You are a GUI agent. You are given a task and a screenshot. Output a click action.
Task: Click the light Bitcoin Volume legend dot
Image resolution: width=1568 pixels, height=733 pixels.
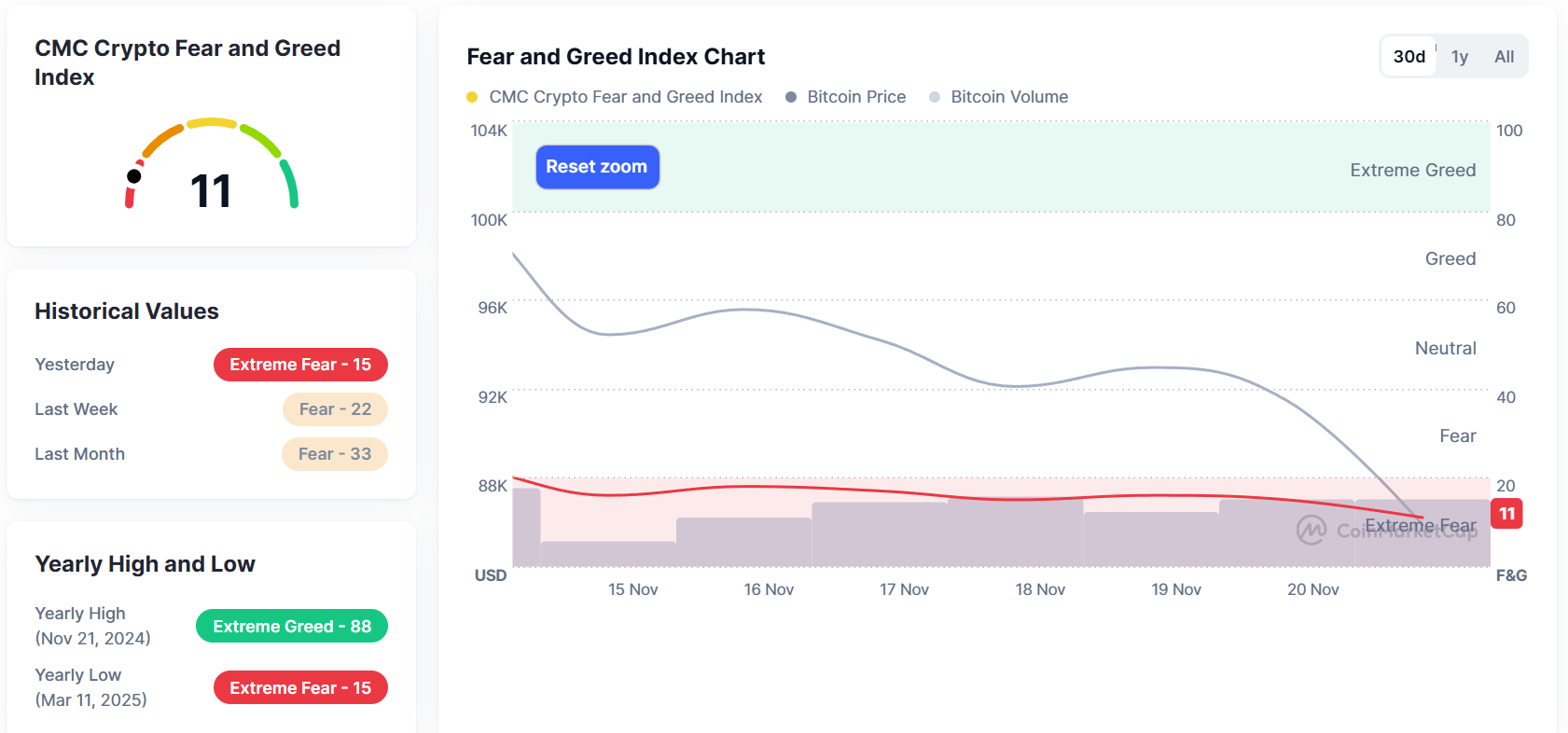tap(935, 97)
